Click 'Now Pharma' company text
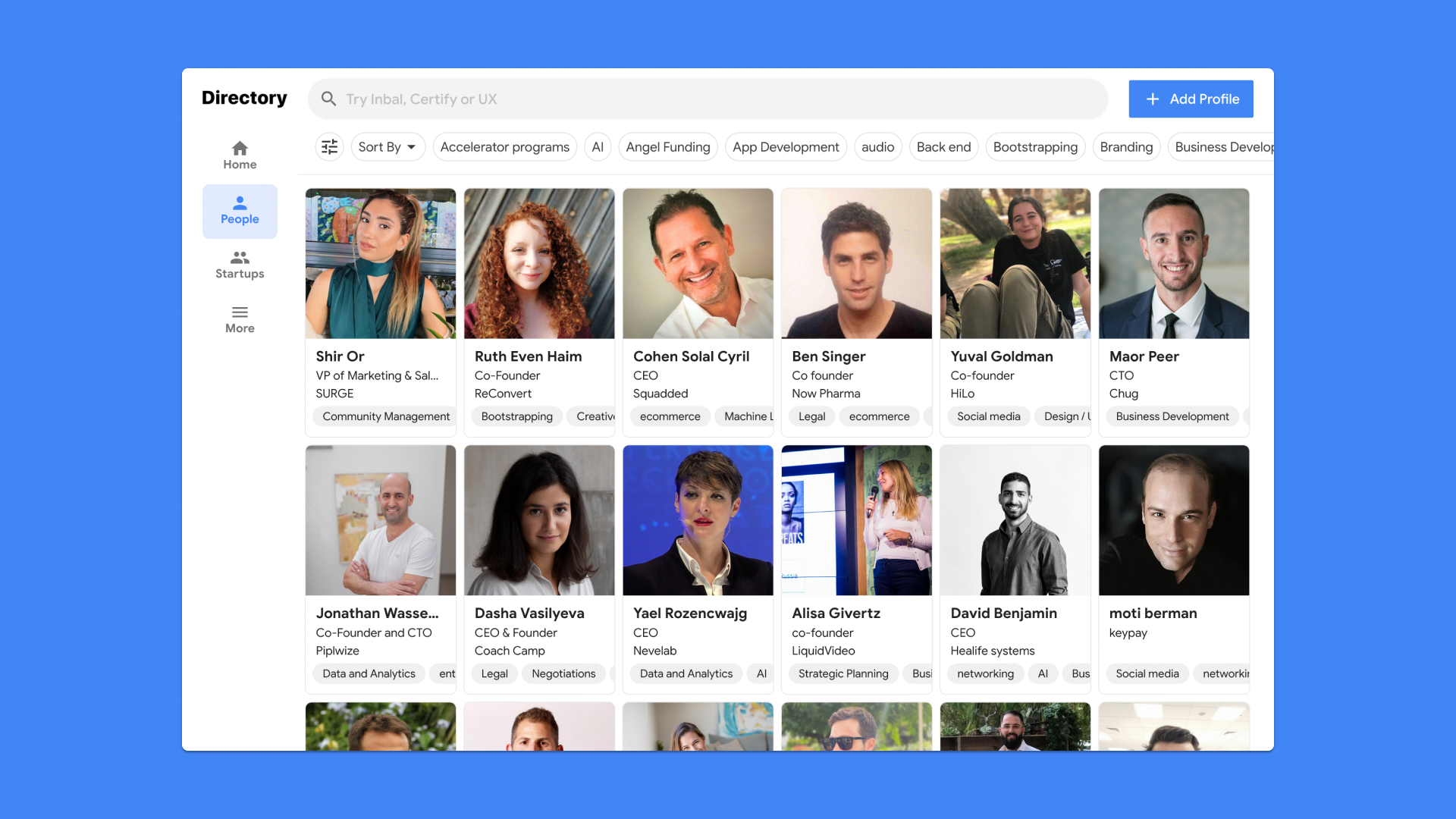This screenshot has height=819, width=1456. coord(826,394)
